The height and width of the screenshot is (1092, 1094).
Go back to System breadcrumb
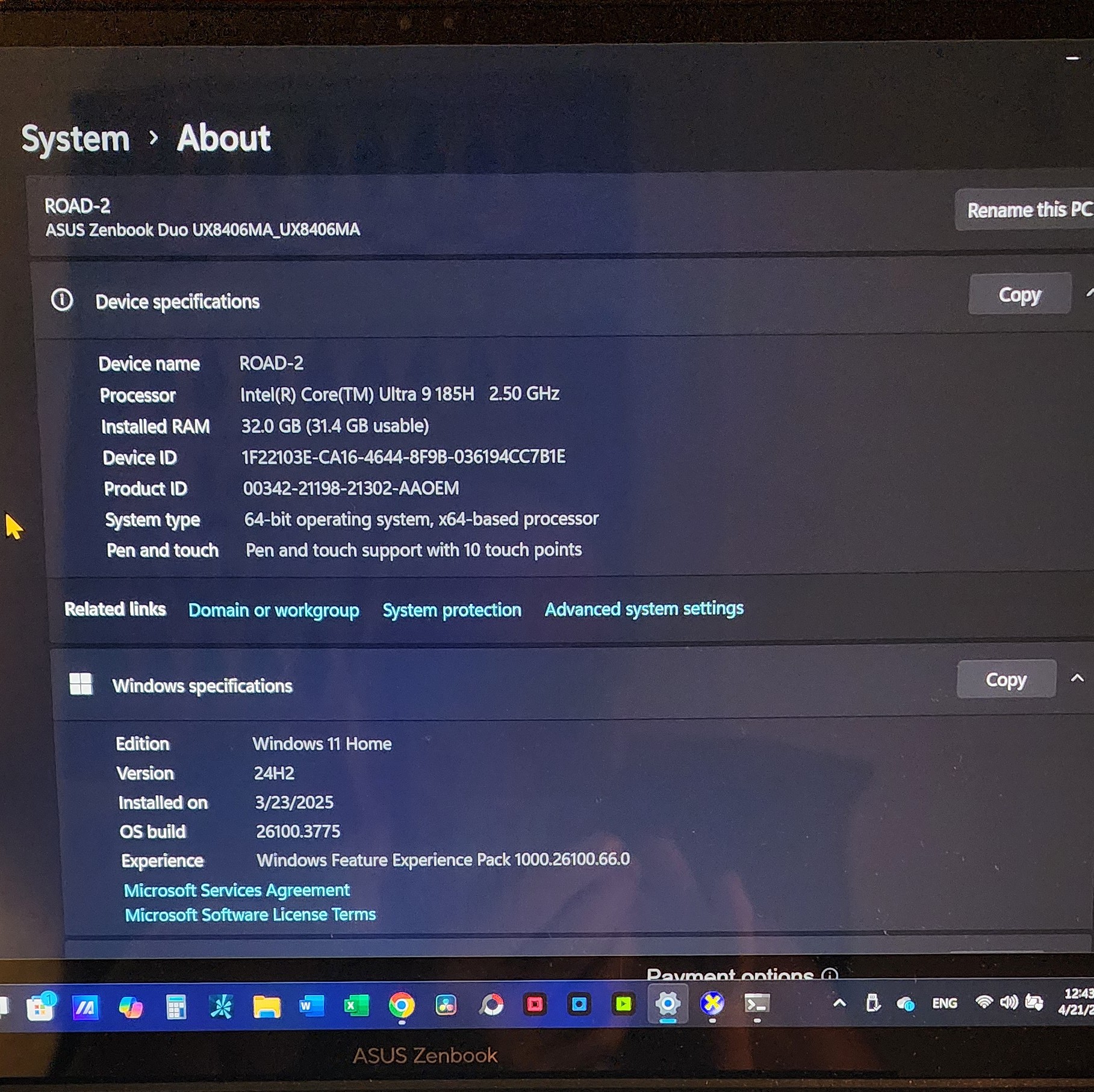(76, 139)
